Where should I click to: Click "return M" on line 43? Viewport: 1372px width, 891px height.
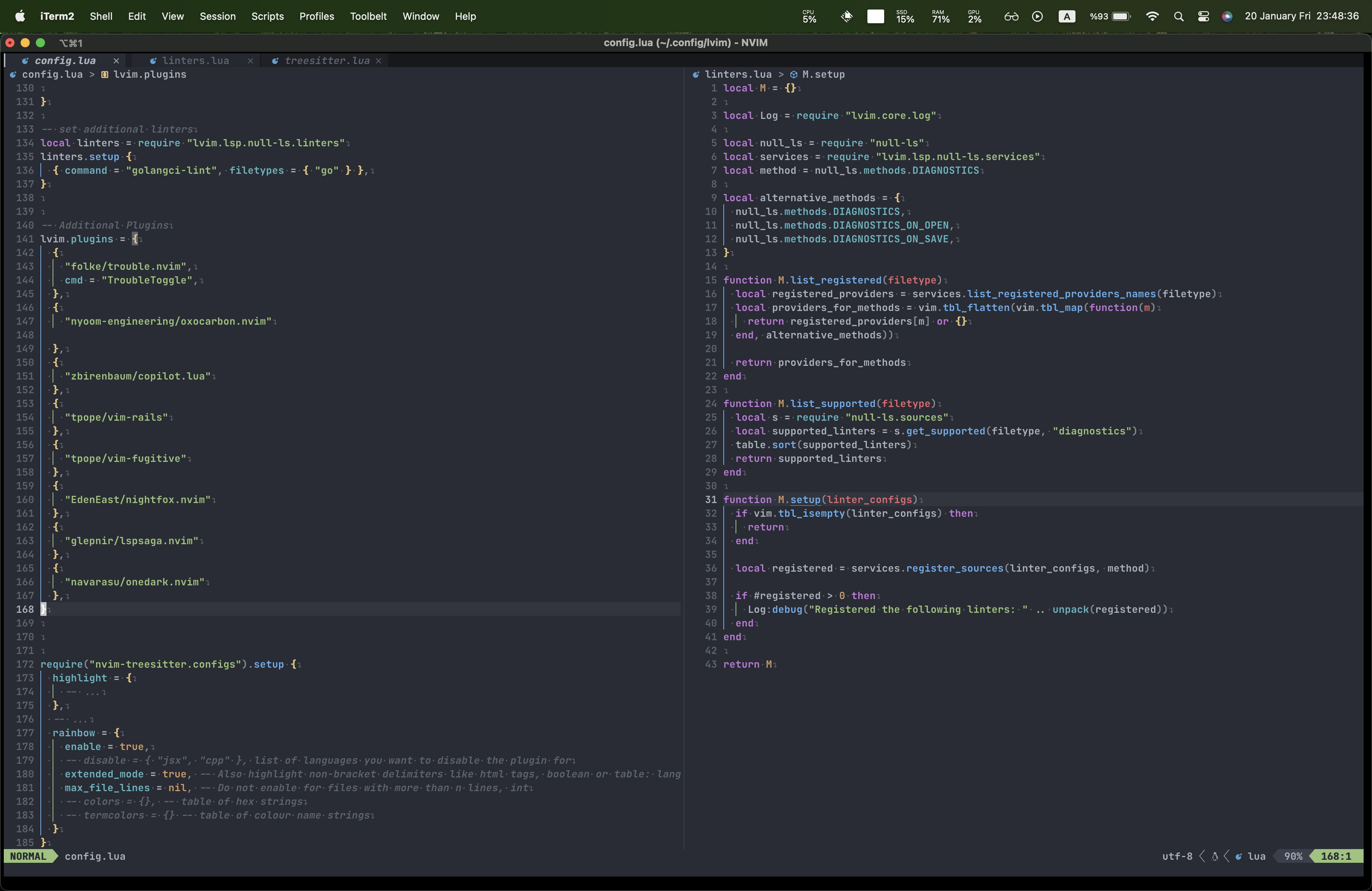(747, 665)
